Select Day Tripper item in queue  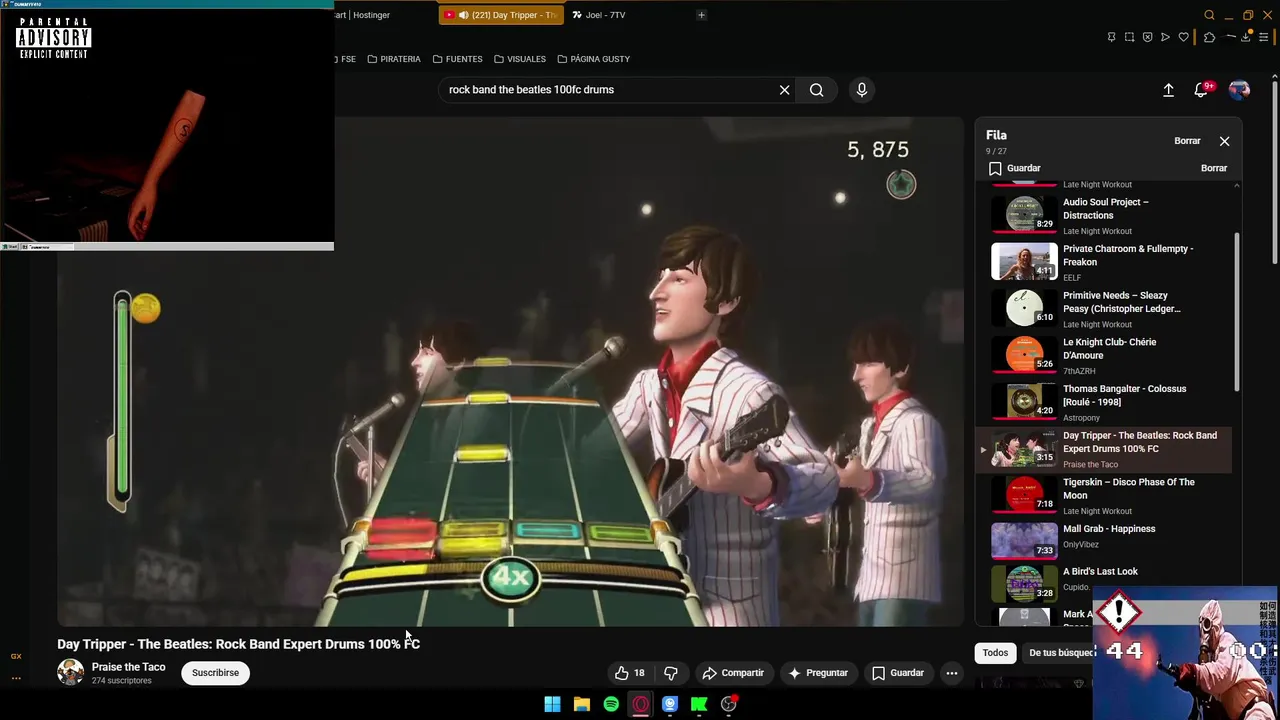[1105, 449]
